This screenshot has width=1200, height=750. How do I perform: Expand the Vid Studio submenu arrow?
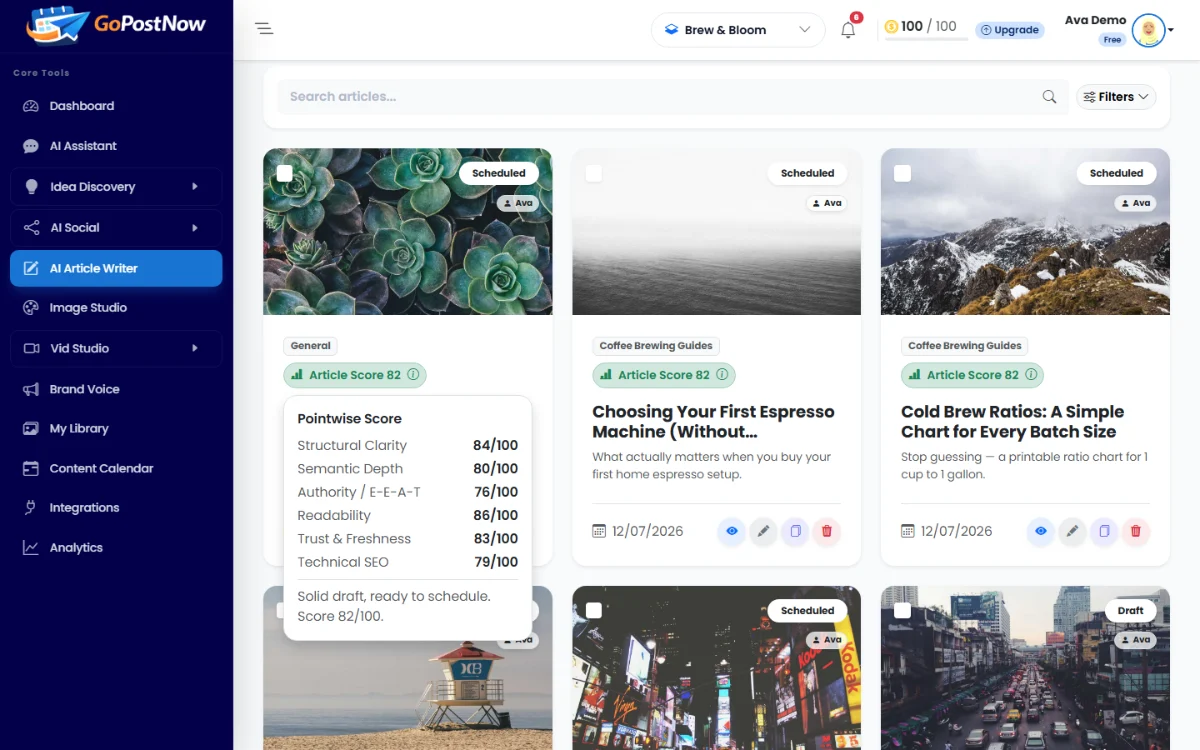[x=195, y=348]
